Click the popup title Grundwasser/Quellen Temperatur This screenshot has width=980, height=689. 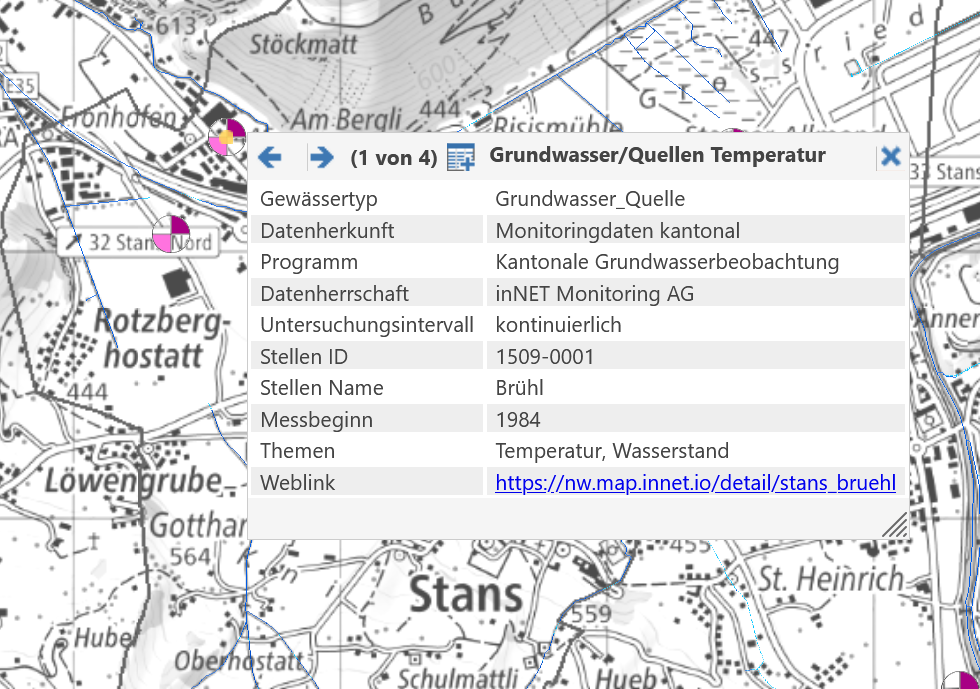(x=657, y=156)
